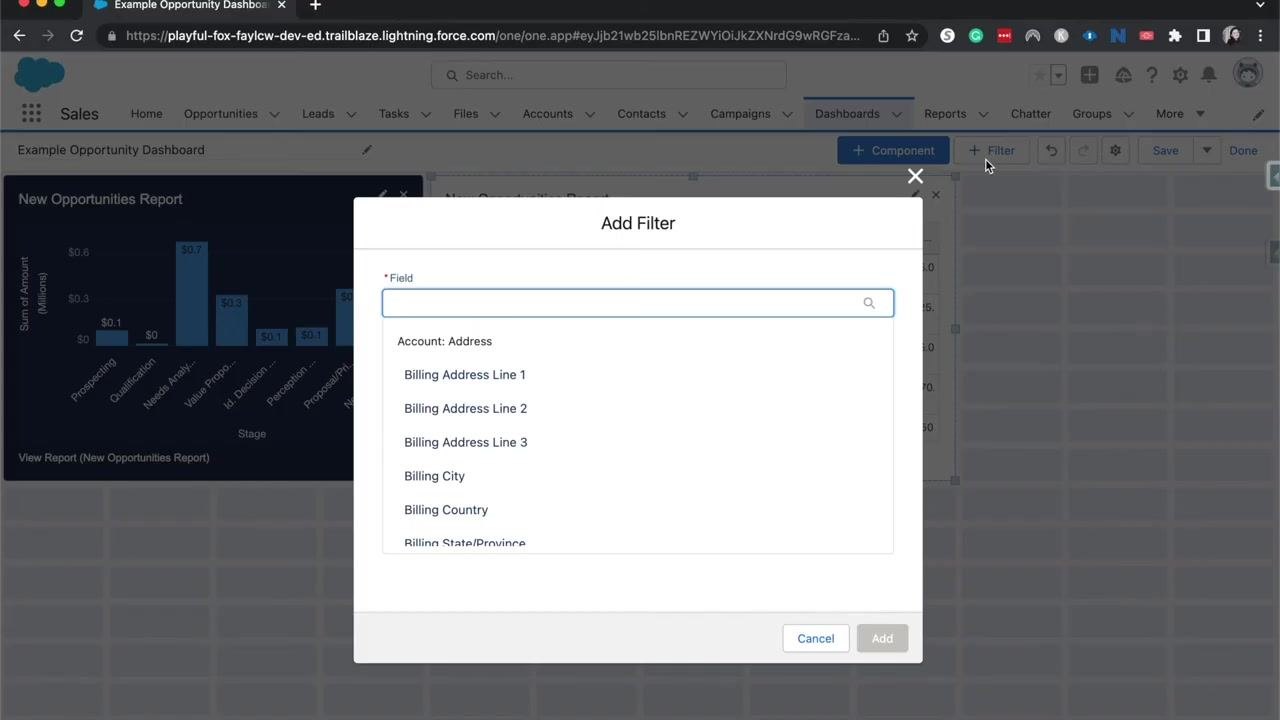
Task: Open the browser Extensions puzzle icon
Action: (1175, 36)
